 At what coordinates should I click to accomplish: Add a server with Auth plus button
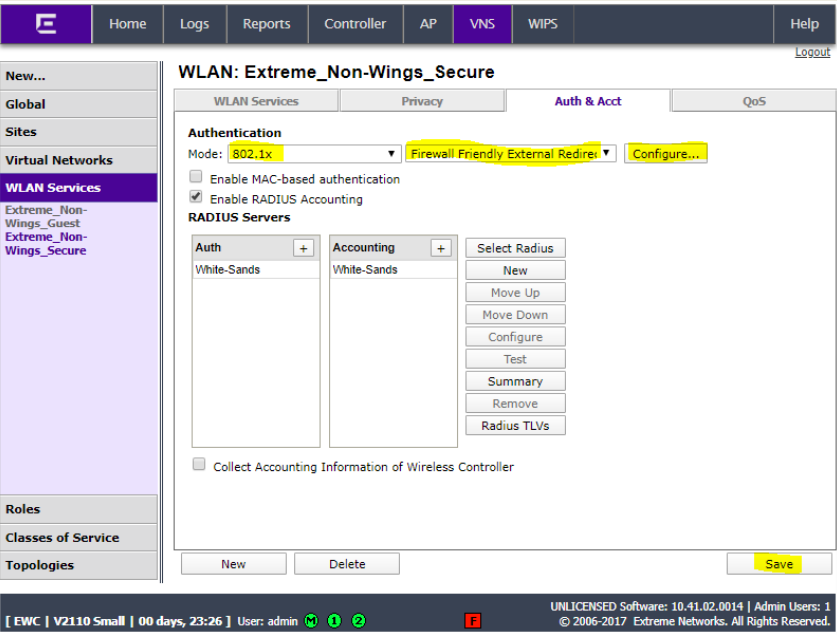pos(303,248)
